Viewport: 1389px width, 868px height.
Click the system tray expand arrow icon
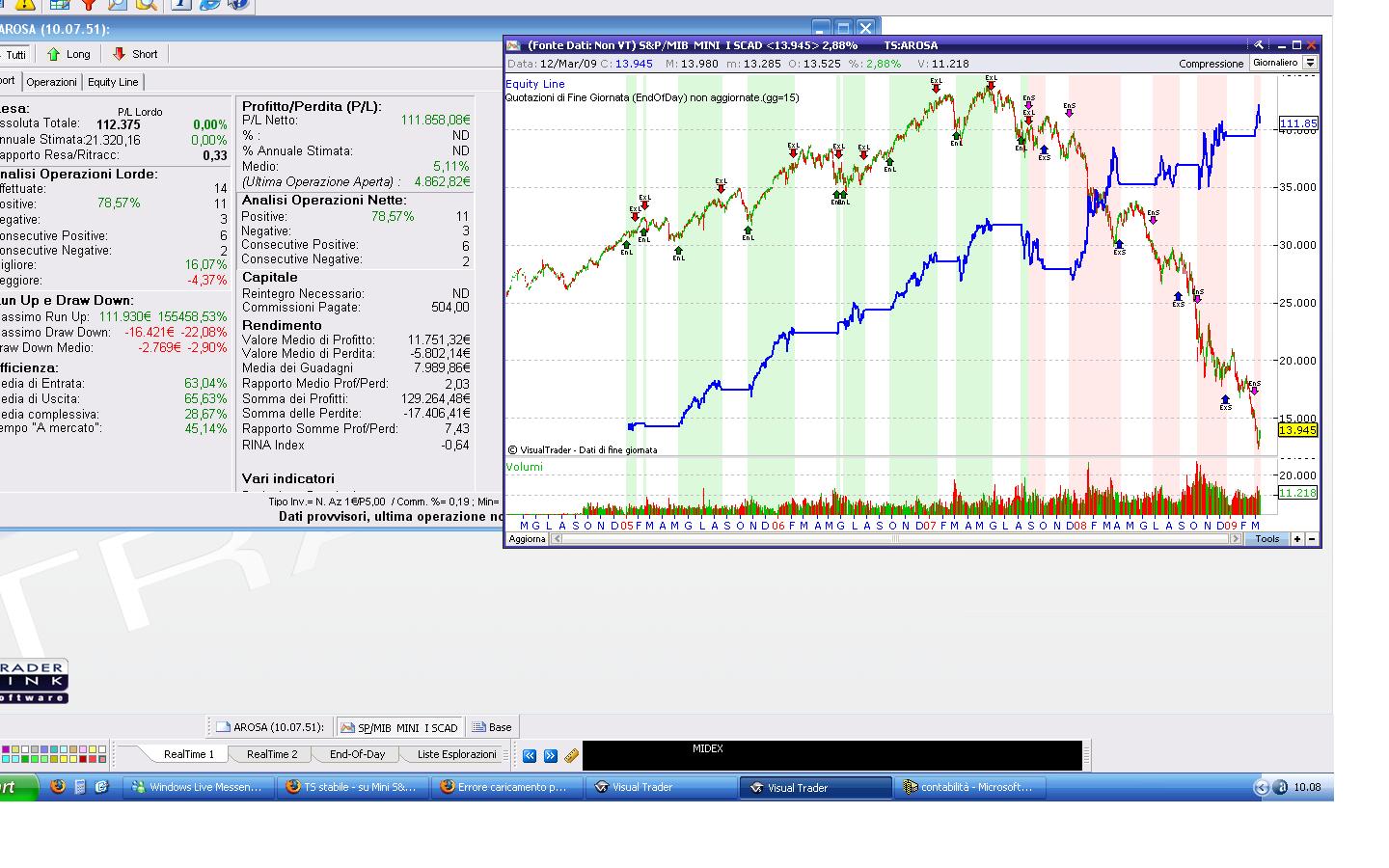[1261, 787]
